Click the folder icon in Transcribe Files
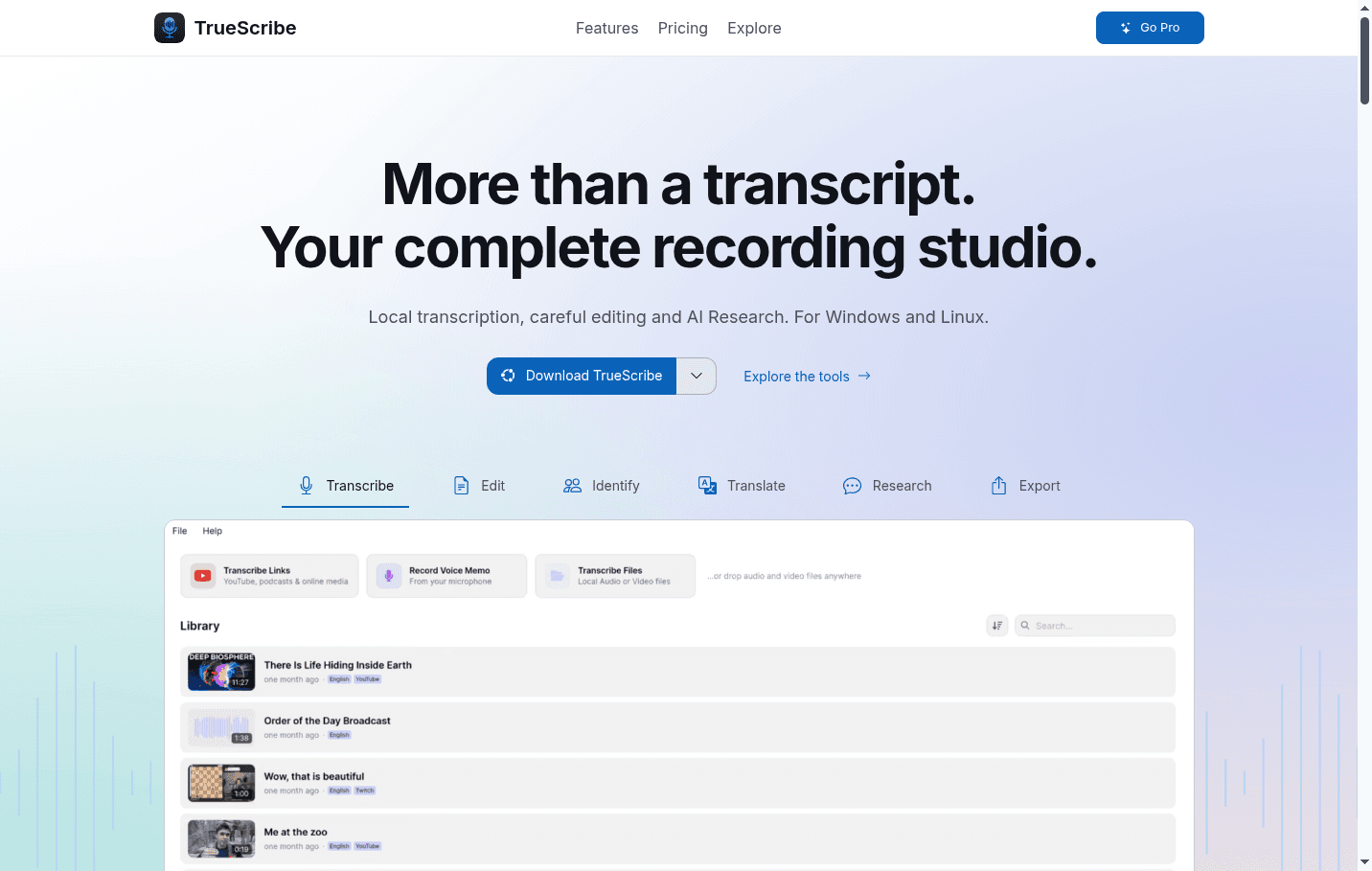Screen dimensions: 1372x871 click(557, 576)
